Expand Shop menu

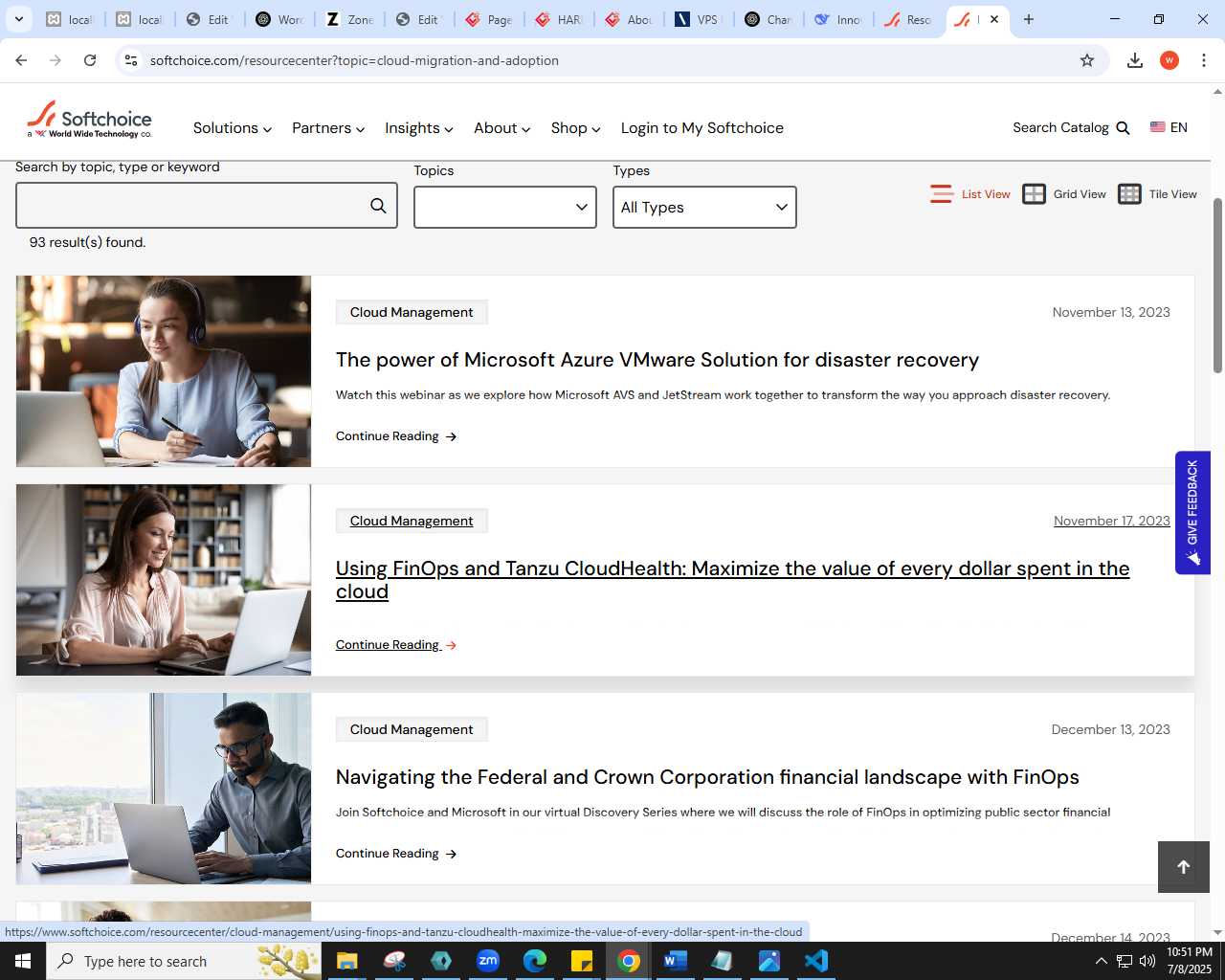point(576,128)
